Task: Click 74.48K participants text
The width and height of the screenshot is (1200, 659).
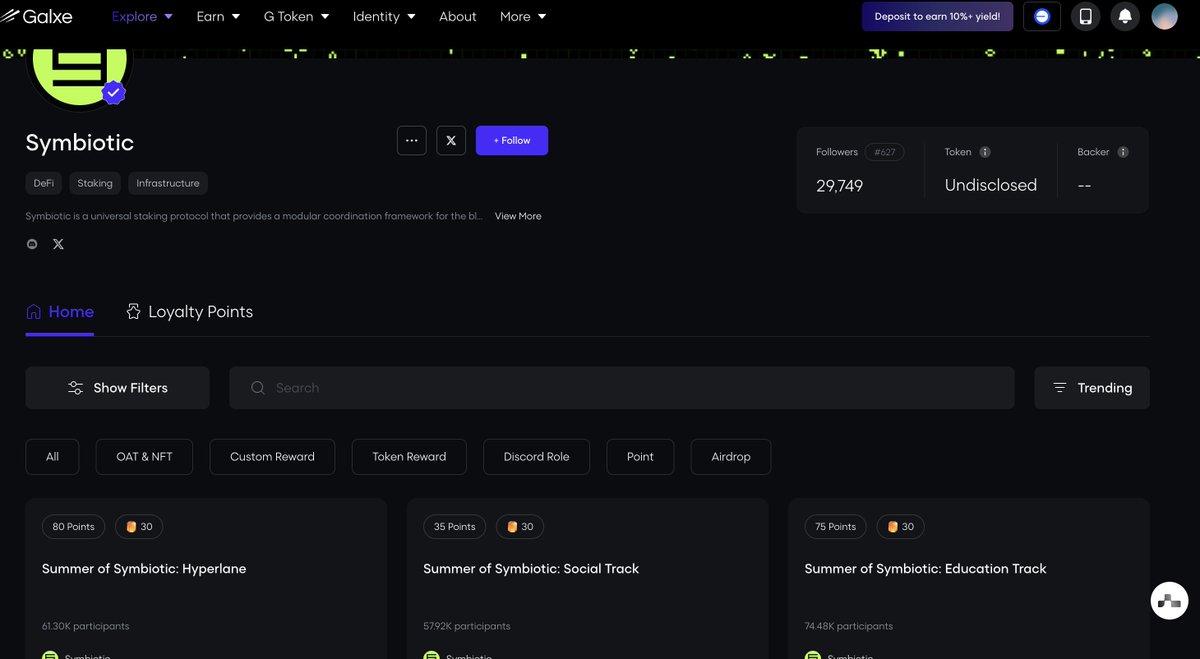Action: (x=849, y=626)
